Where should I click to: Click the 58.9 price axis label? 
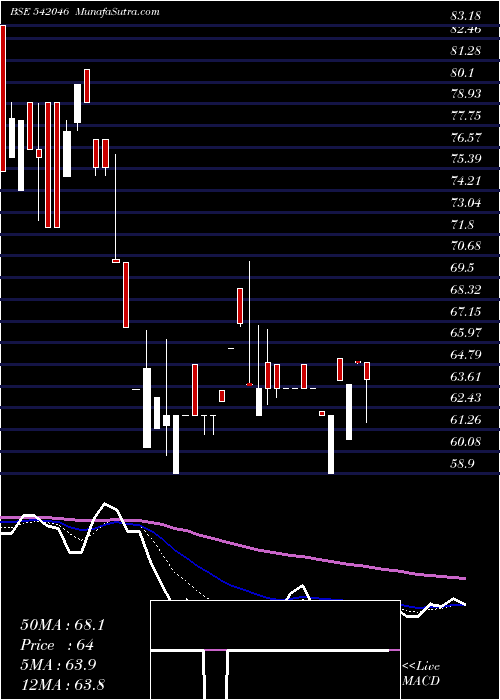(x=462, y=464)
